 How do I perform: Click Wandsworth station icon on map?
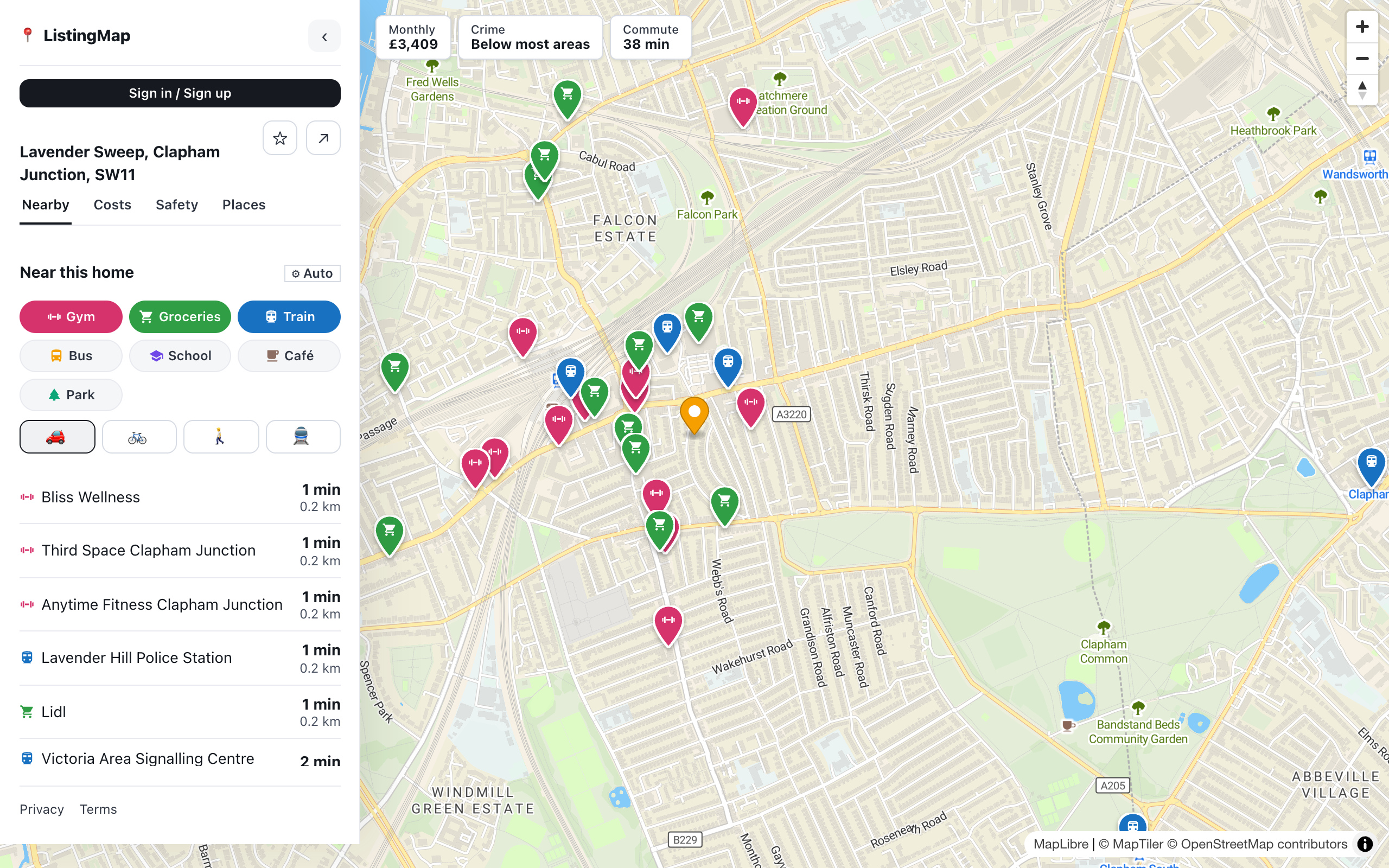[1370, 156]
